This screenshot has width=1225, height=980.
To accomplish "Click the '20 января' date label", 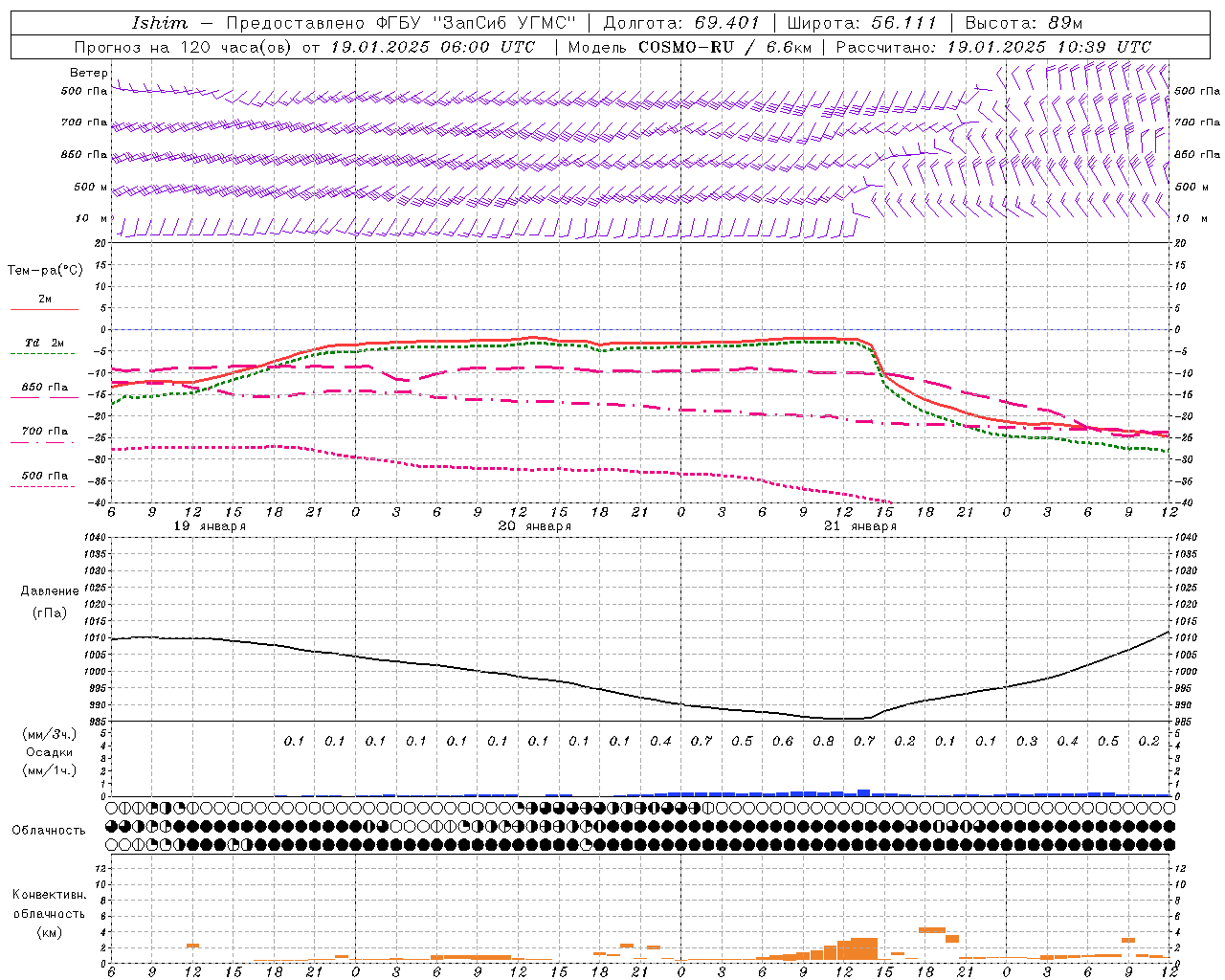I will point(535,526).
